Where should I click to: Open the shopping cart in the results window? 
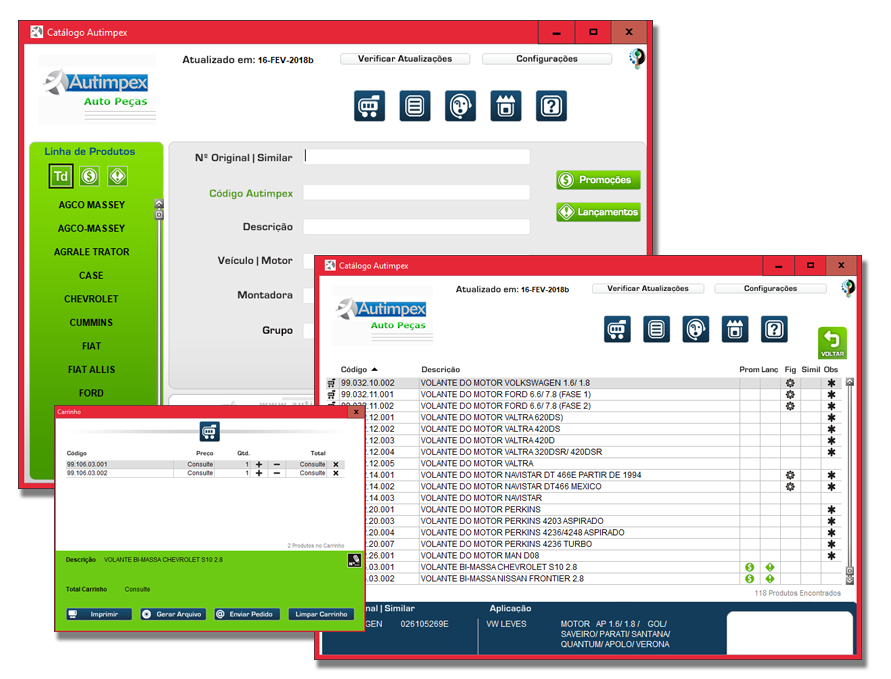tap(617, 330)
